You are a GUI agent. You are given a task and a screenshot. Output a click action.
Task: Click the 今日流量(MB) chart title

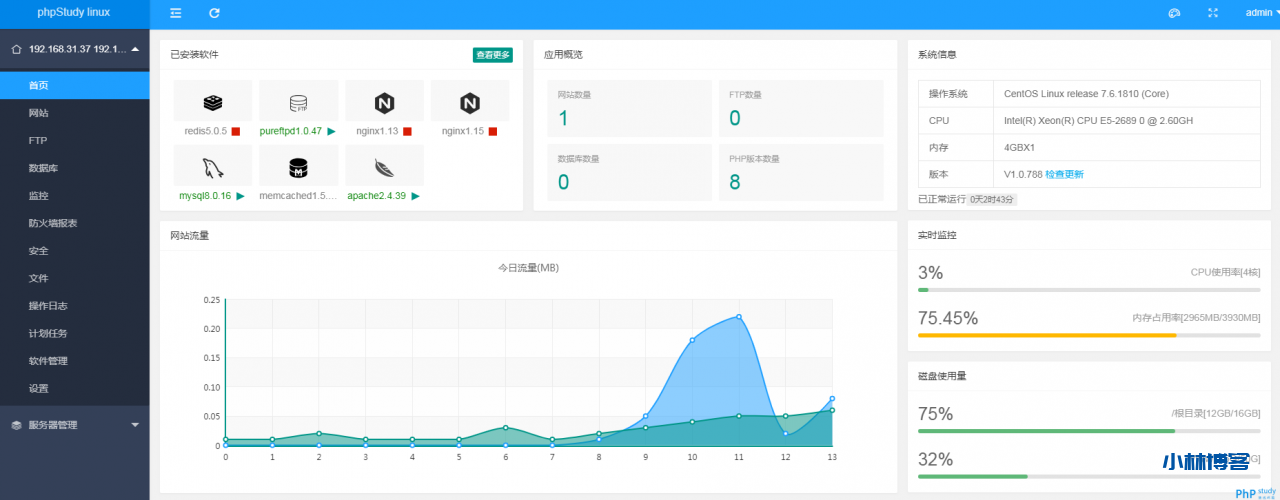(x=528, y=268)
